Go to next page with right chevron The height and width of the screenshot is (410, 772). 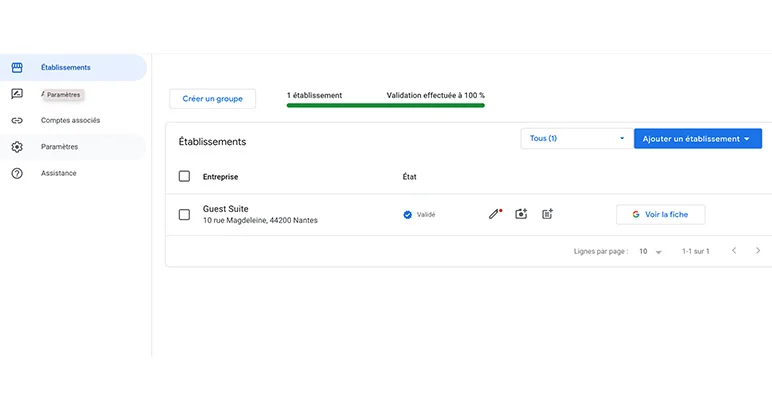(x=759, y=251)
